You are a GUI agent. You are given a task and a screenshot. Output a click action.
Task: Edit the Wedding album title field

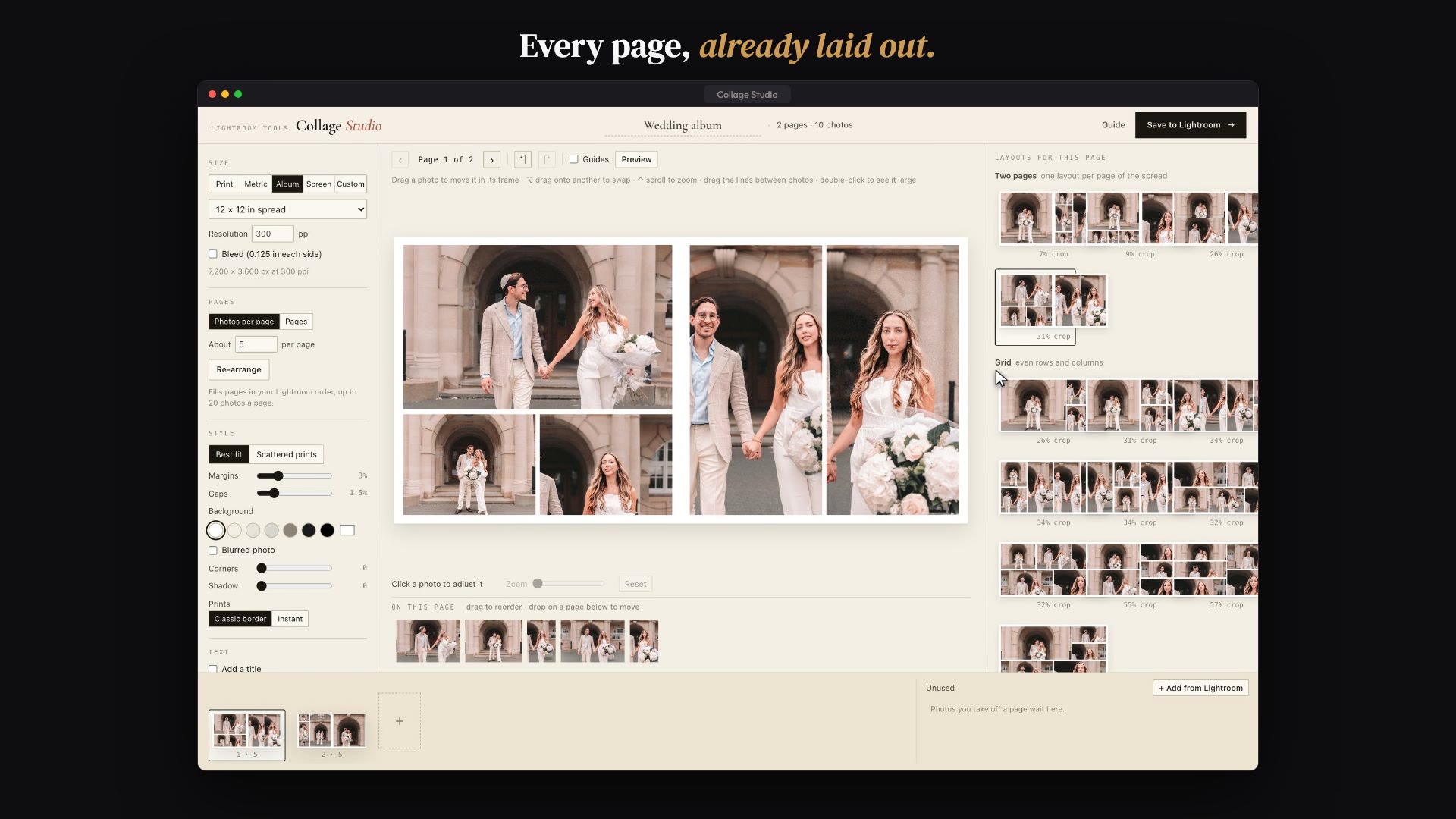click(x=682, y=126)
